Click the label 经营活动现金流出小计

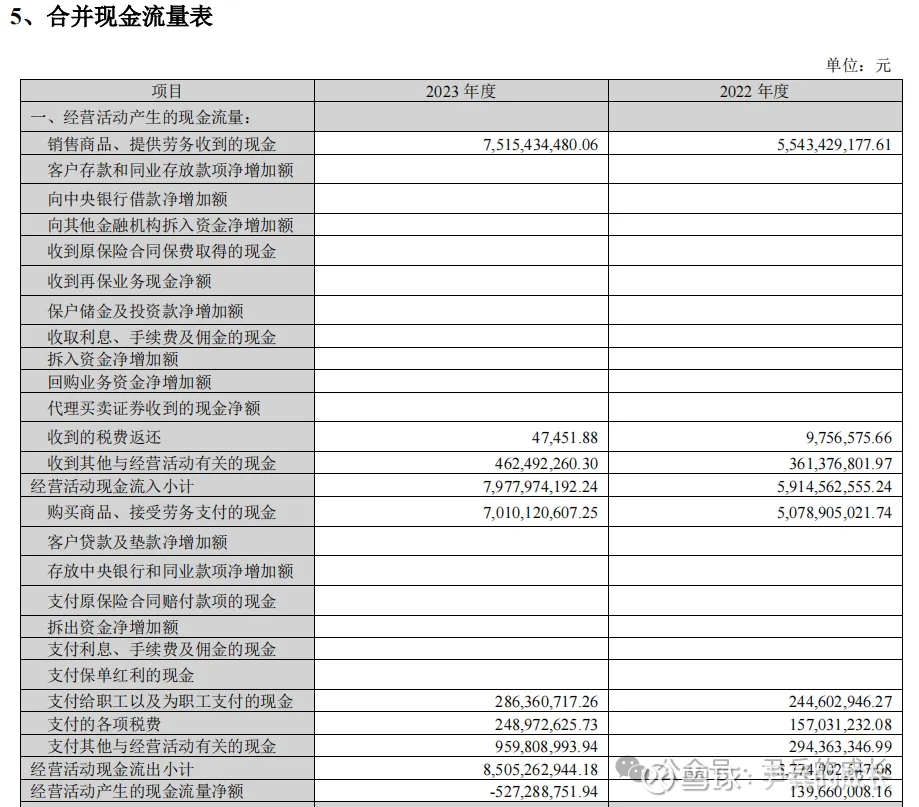pos(112,769)
